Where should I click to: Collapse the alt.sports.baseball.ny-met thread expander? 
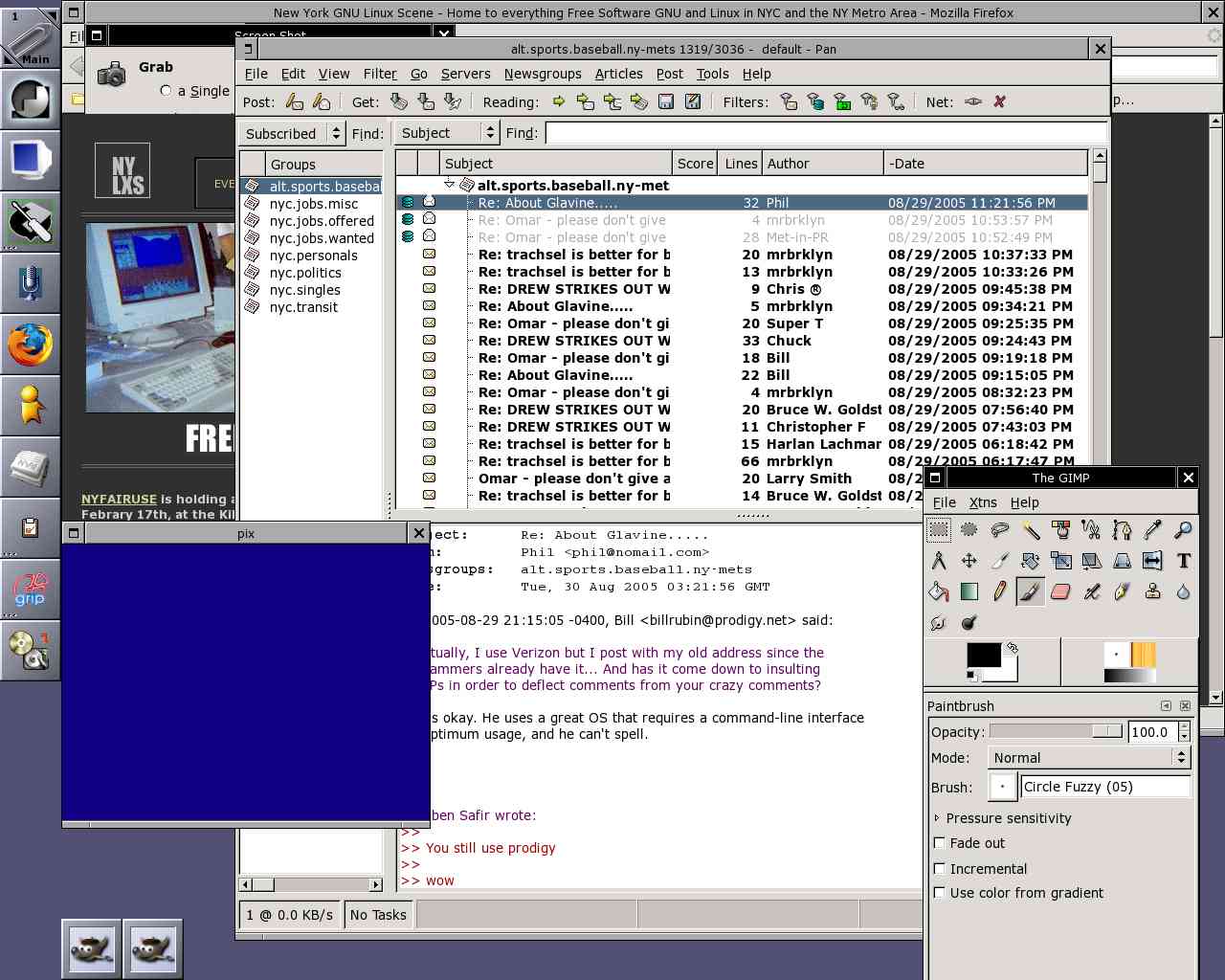[x=449, y=184]
